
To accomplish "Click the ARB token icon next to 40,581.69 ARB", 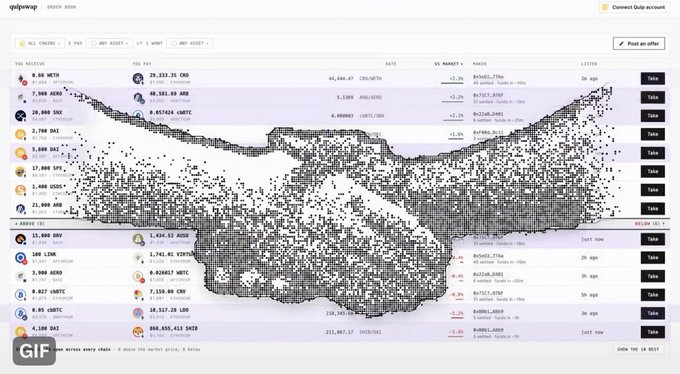I will [x=138, y=97].
